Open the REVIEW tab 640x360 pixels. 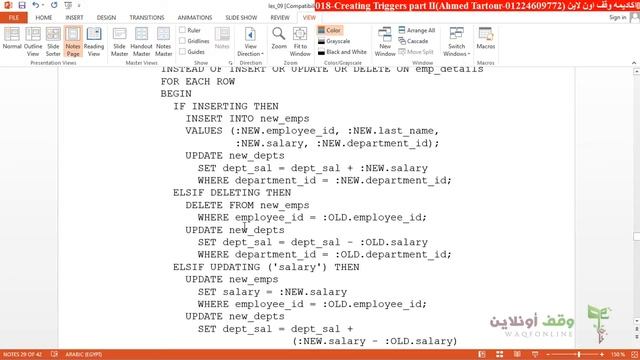280,18
